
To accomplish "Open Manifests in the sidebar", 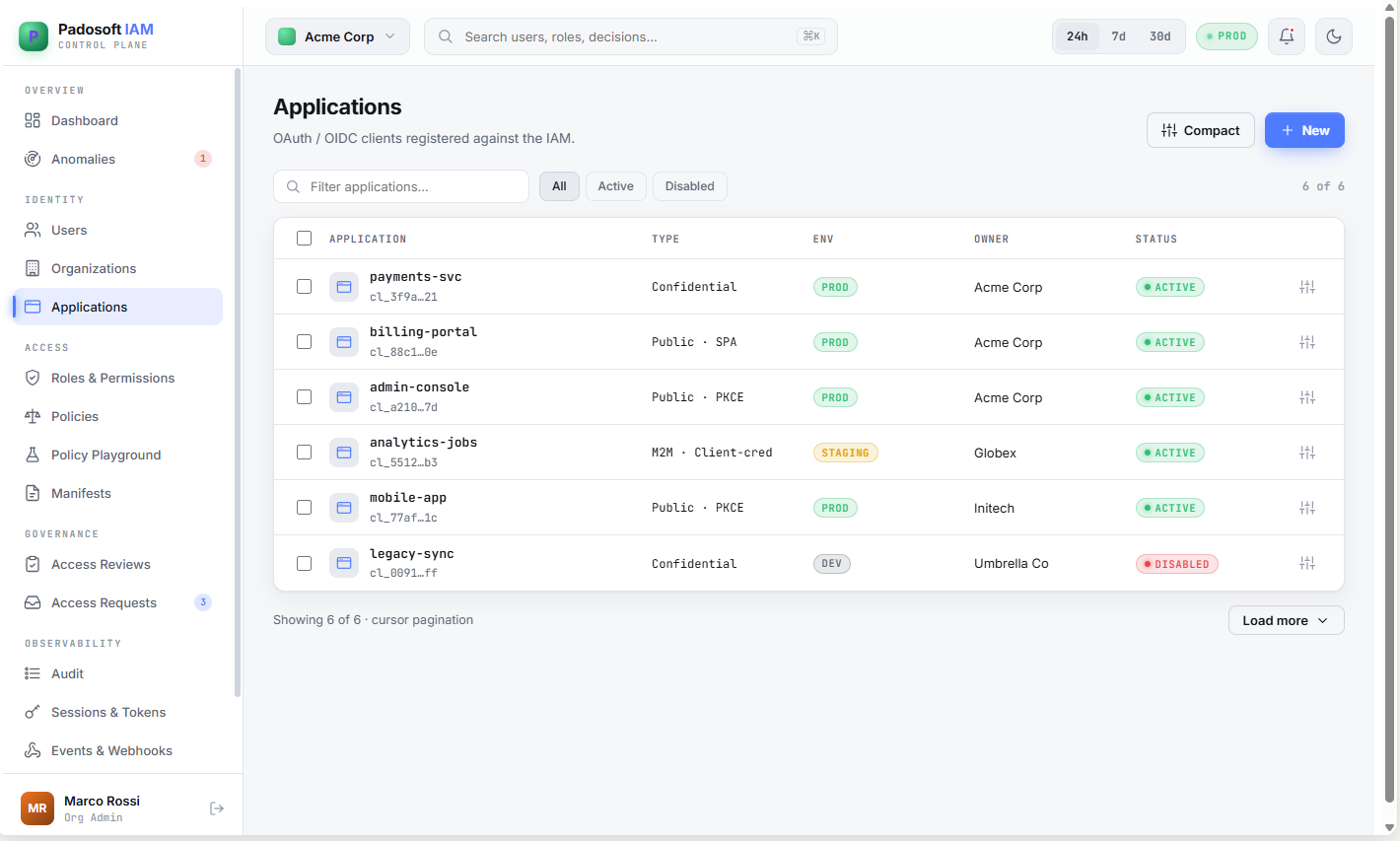I will [x=117, y=493].
